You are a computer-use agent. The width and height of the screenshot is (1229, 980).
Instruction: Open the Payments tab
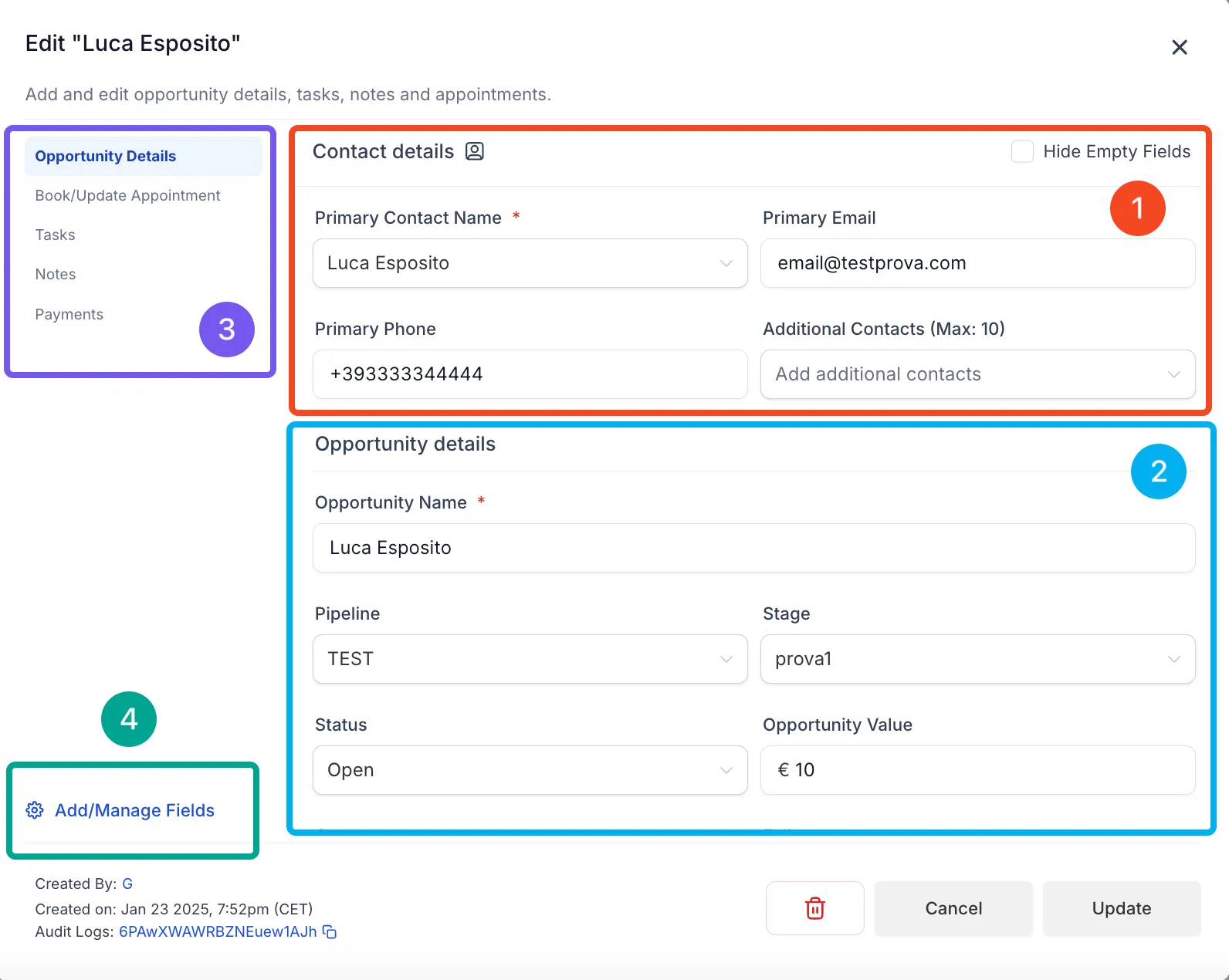[x=69, y=314]
